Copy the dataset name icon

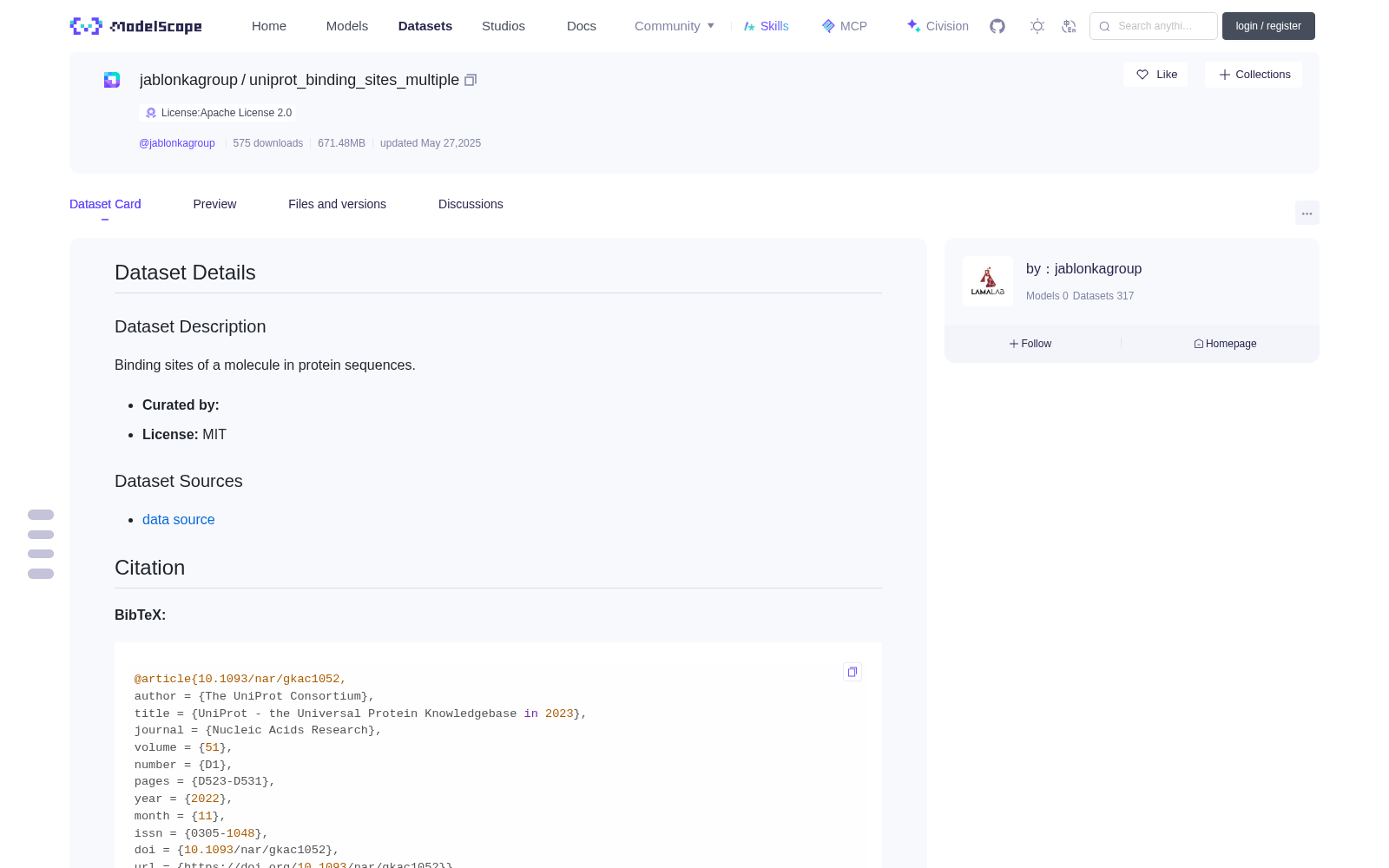tap(471, 80)
